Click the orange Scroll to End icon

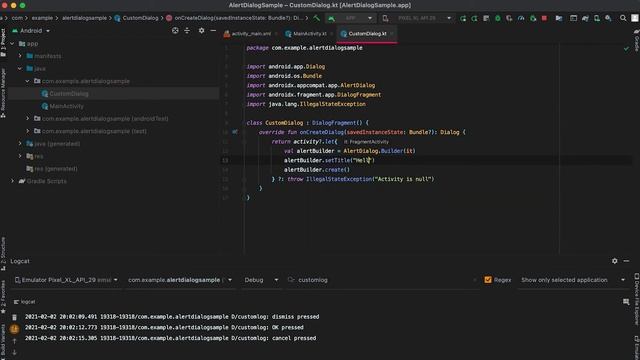pyautogui.click(x=14, y=329)
